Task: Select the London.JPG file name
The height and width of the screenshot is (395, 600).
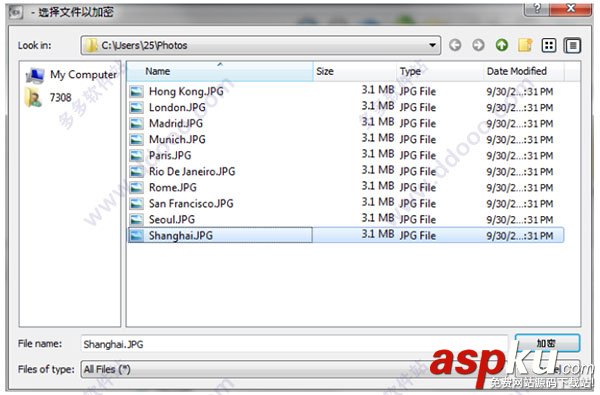Action: [177, 108]
